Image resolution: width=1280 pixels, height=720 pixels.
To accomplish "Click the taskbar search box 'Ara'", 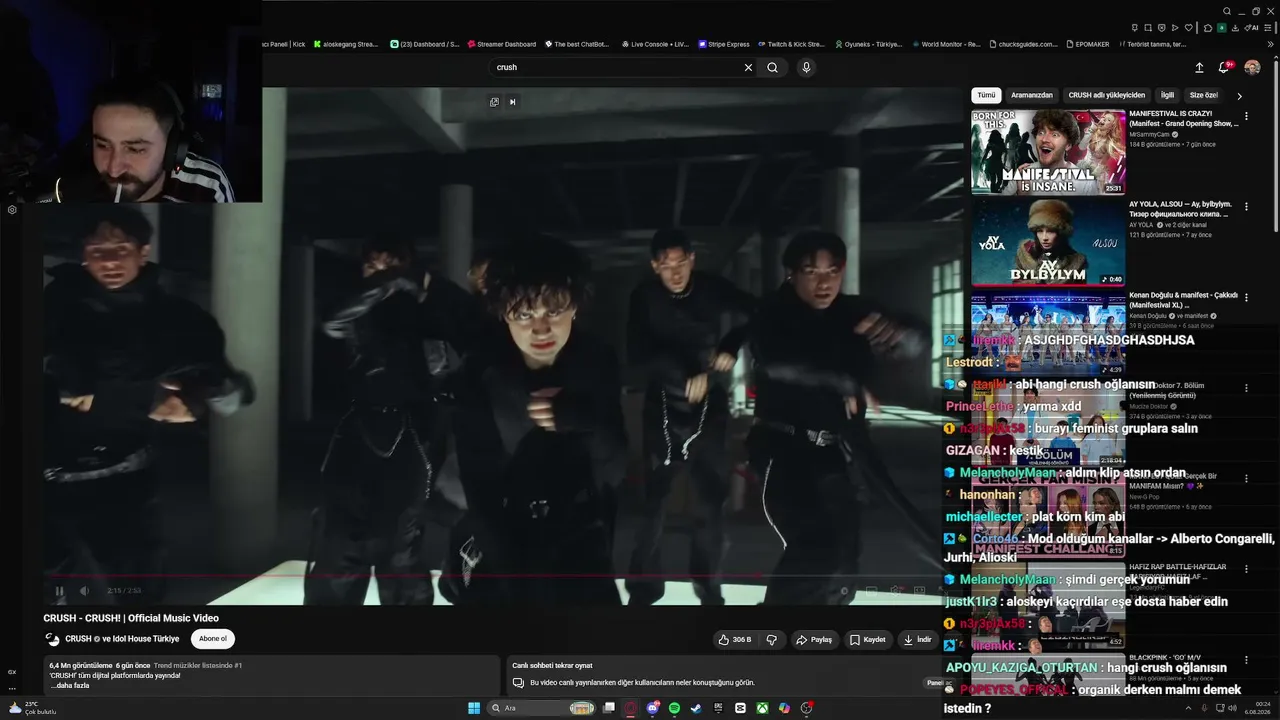I will click(543, 708).
